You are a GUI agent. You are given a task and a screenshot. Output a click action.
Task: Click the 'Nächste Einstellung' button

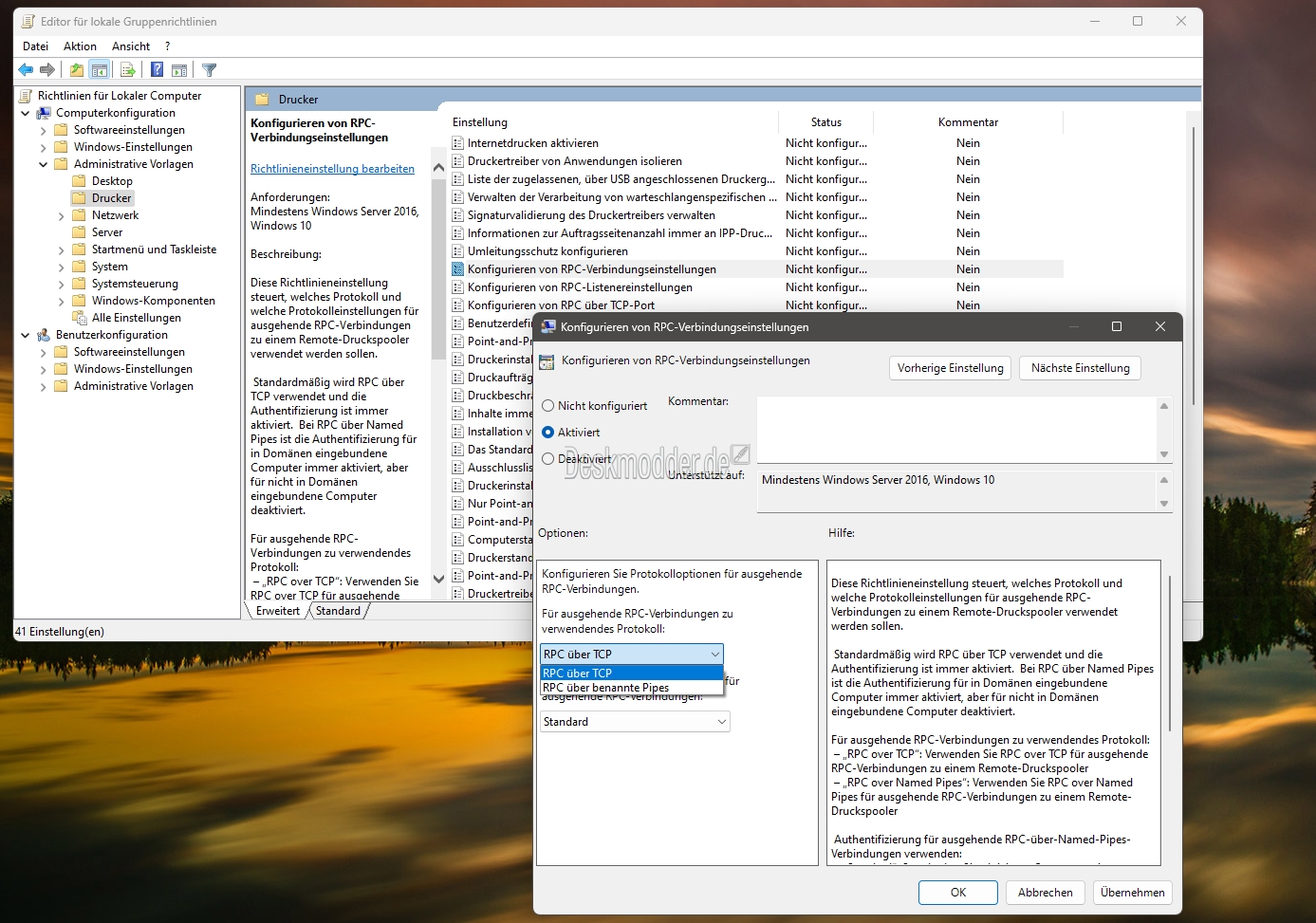1080,368
